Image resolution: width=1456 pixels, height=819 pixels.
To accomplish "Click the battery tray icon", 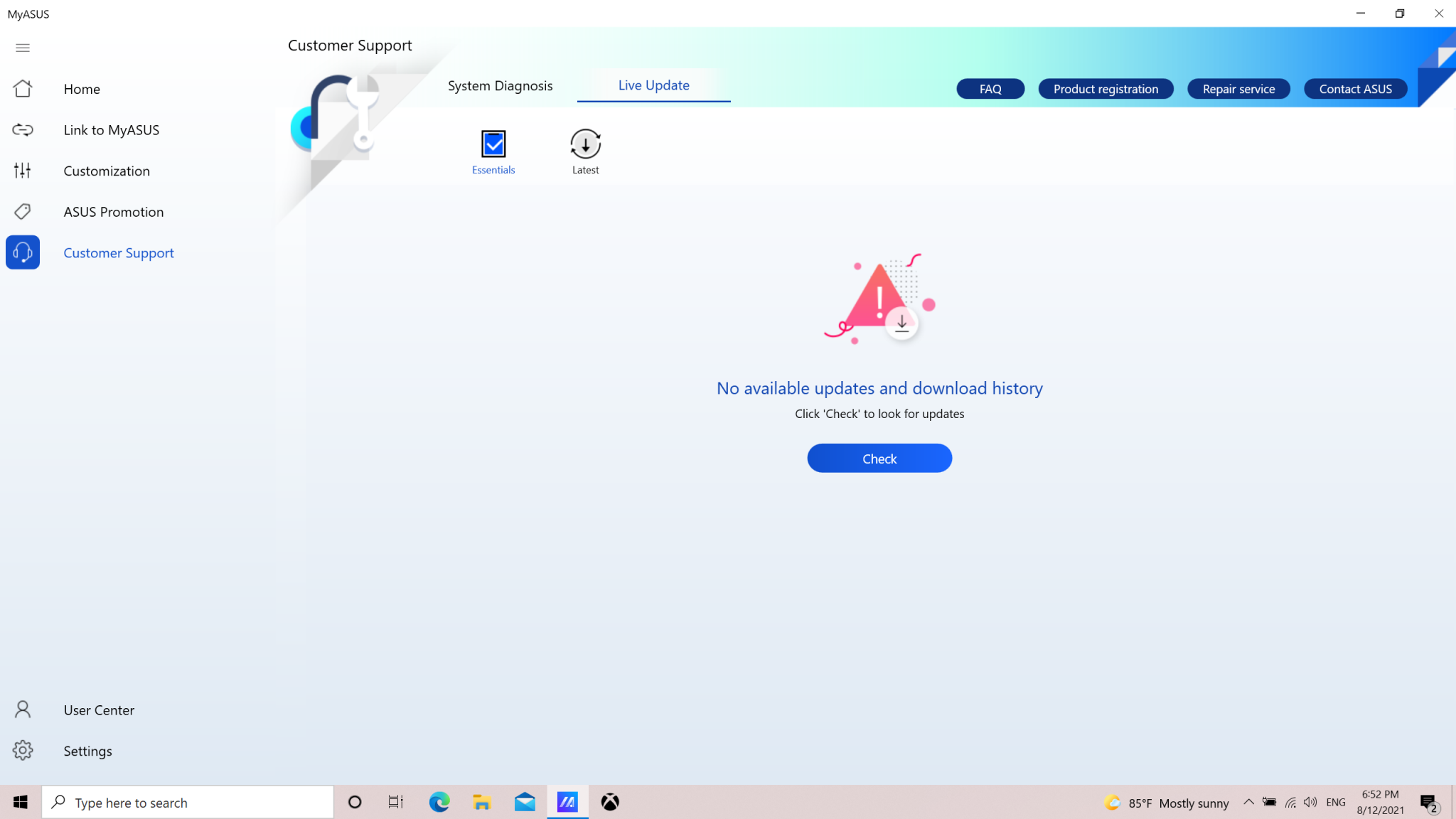I will pos(1269,802).
